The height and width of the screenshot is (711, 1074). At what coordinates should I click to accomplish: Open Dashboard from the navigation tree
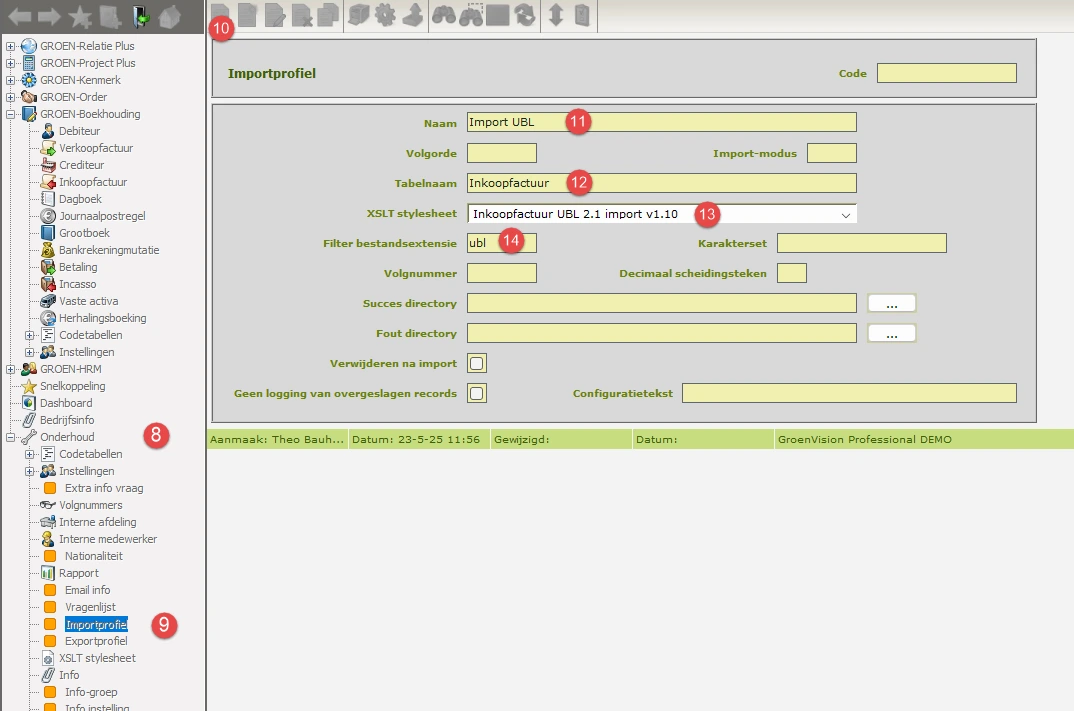click(x=66, y=403)
